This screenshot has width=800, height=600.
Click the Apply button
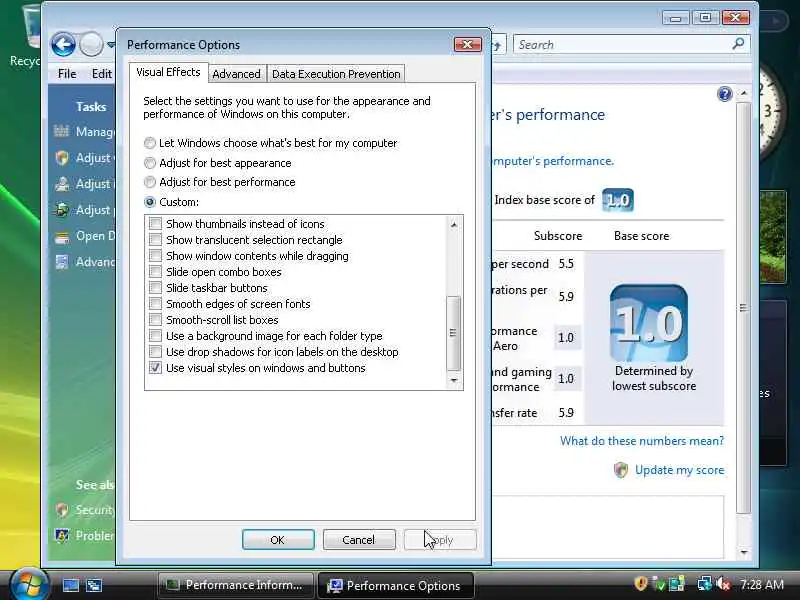point(440,540)
